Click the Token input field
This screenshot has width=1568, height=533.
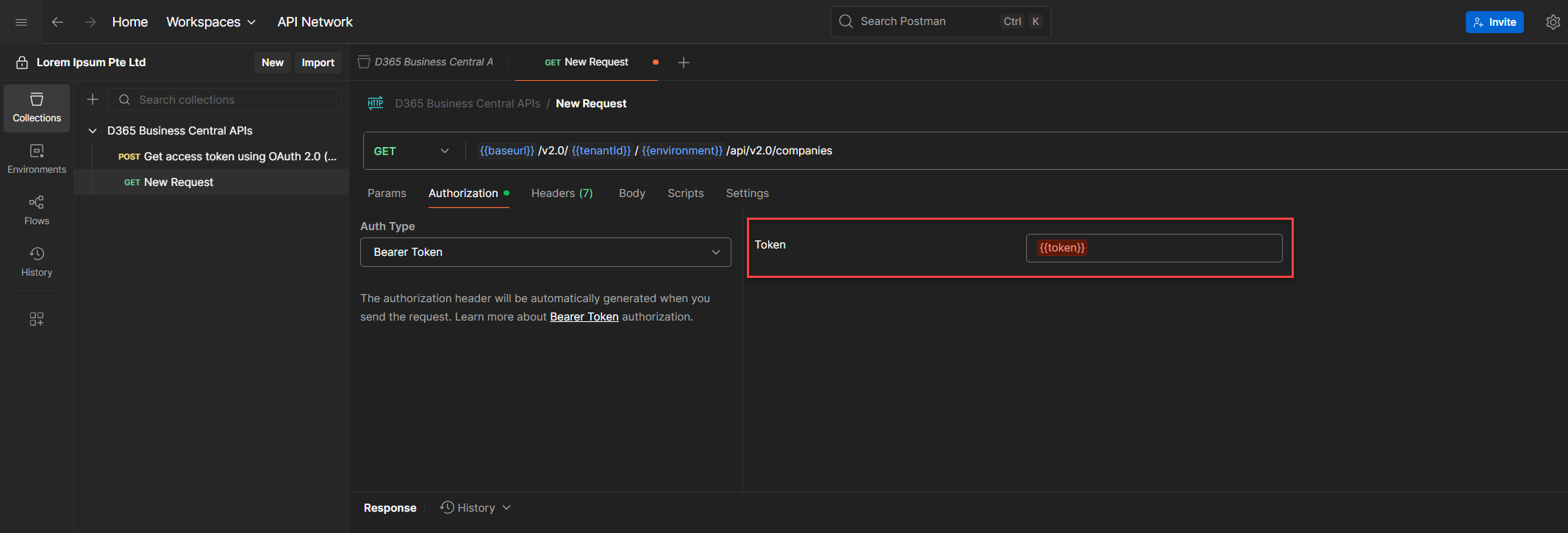coord(1154,248)
